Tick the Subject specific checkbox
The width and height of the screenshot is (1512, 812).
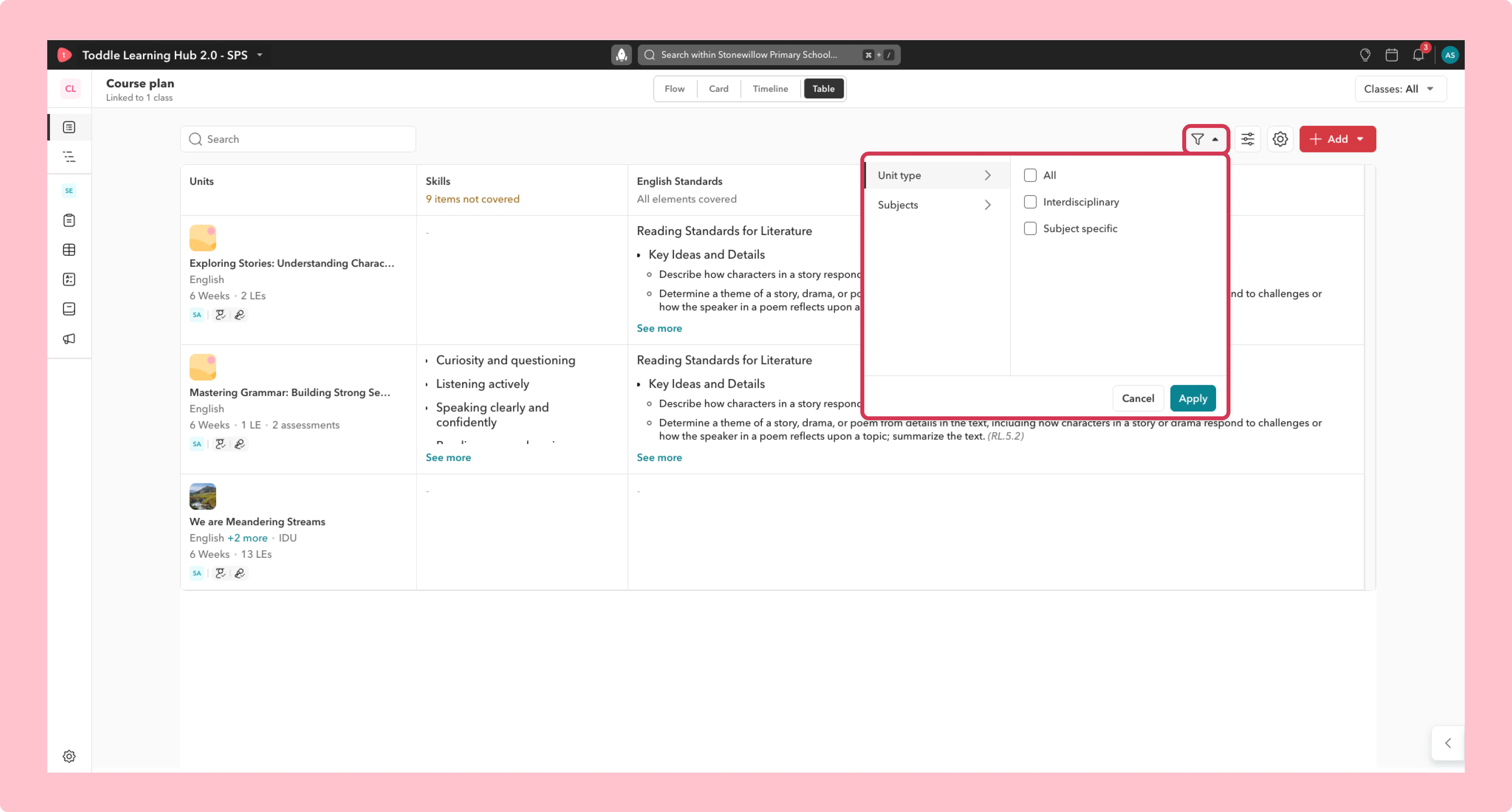point(1030,229)
